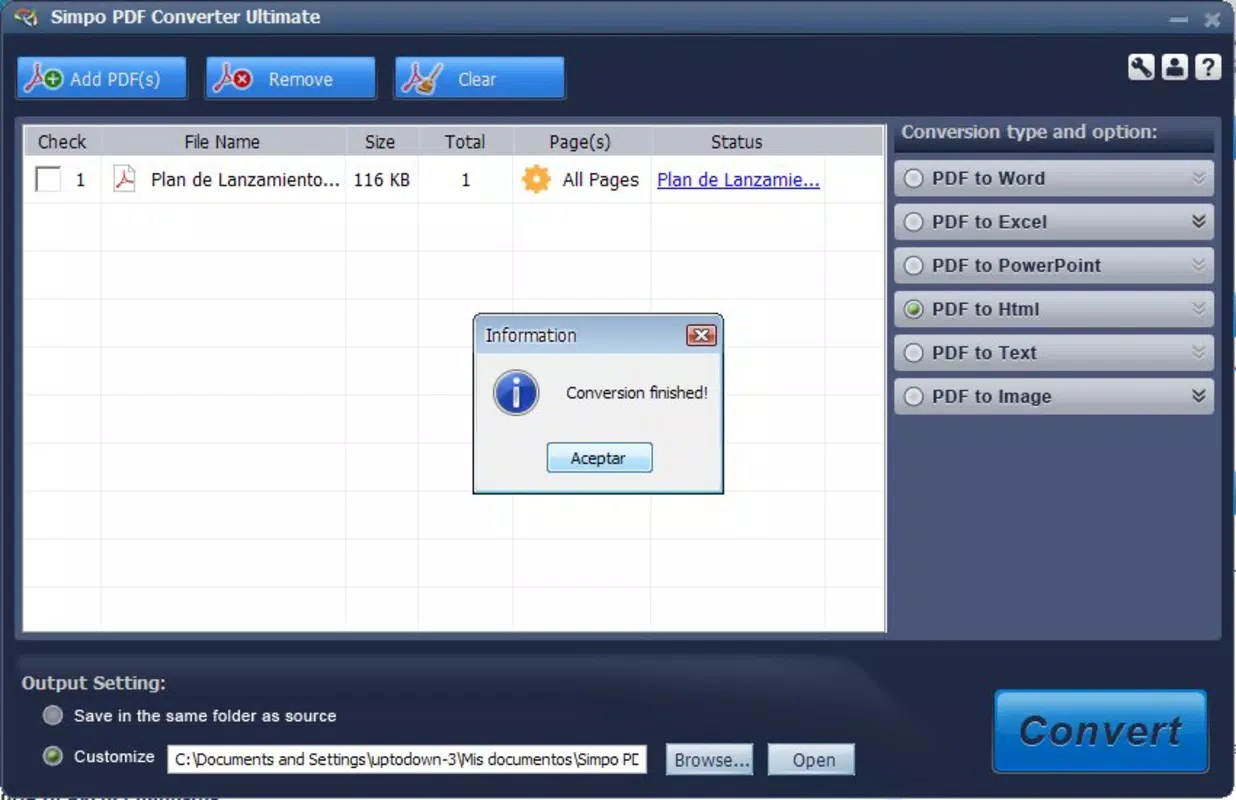Minimize the Simpo PDF Converter window

[x=1179, y=18]
